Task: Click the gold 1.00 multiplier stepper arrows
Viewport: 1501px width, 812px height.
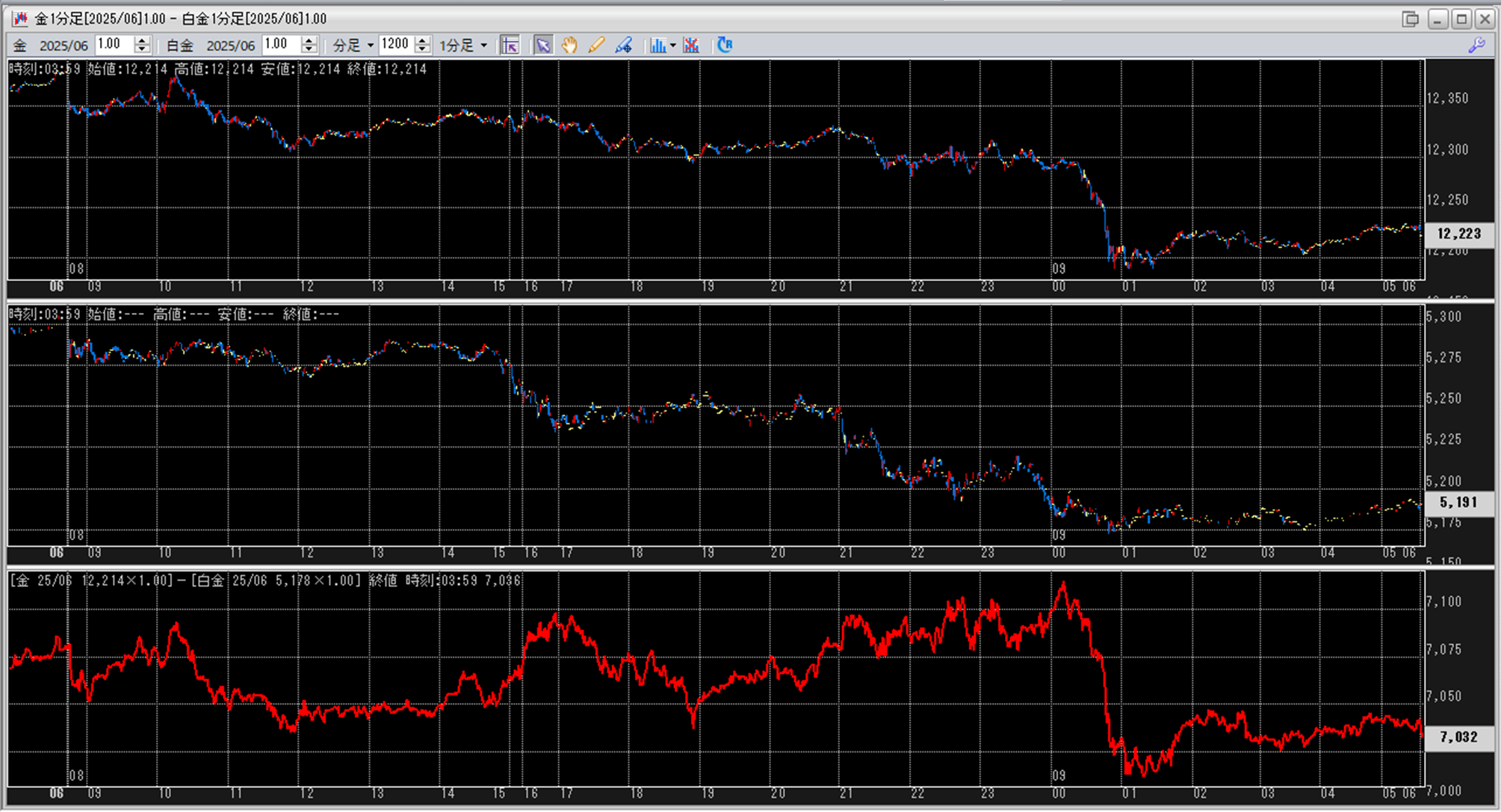Action: click(x=142, y=45)
